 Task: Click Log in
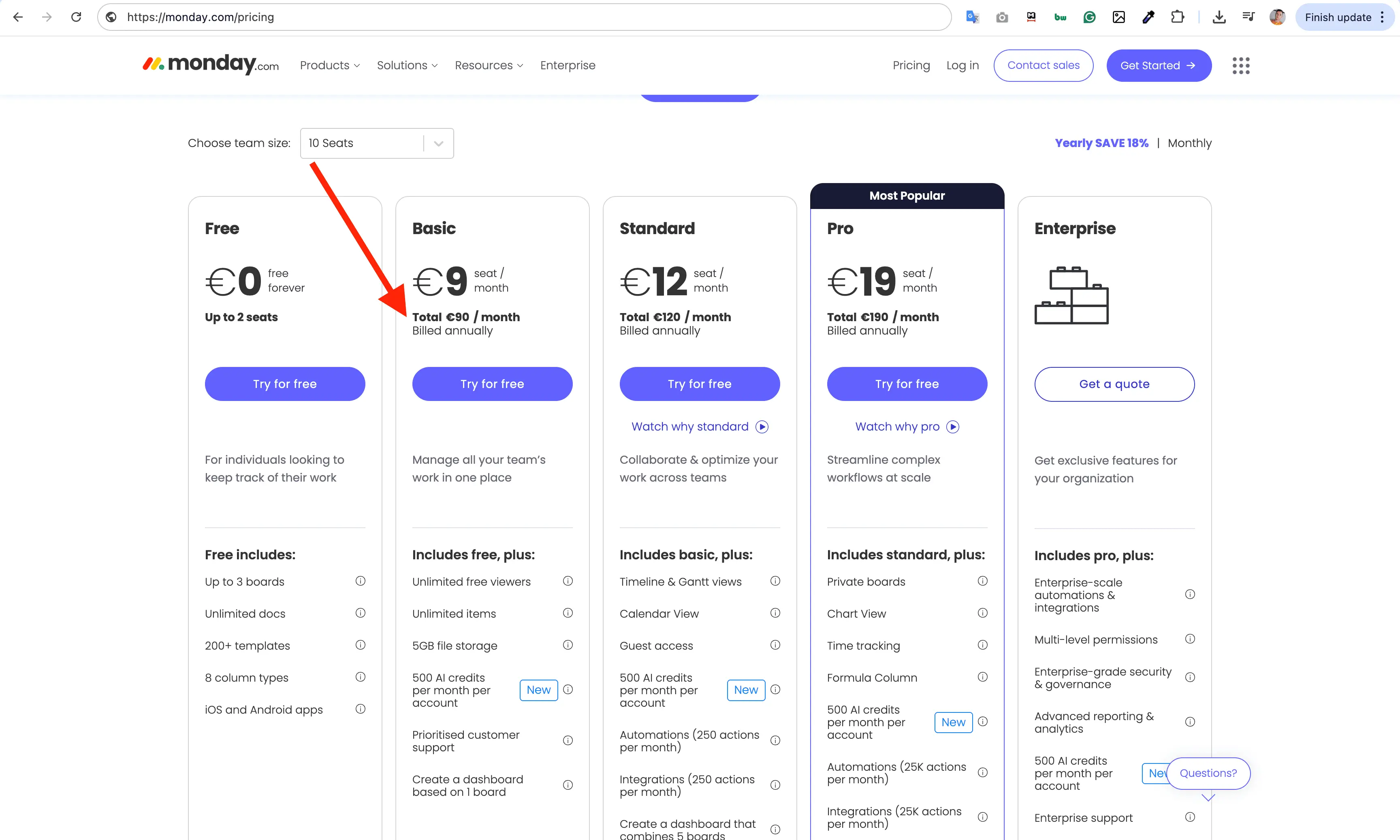962,66
